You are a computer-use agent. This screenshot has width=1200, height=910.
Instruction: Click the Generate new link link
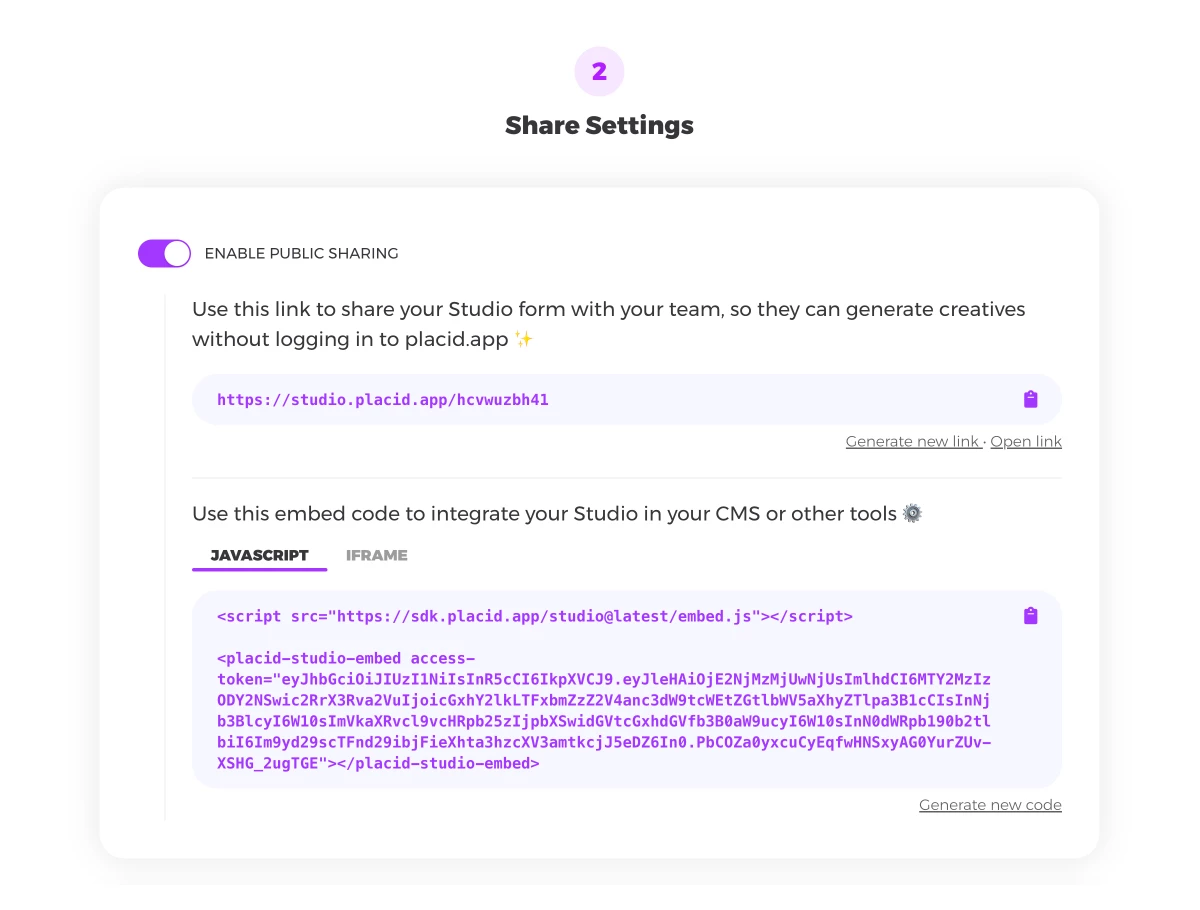[x=913, y=442]
